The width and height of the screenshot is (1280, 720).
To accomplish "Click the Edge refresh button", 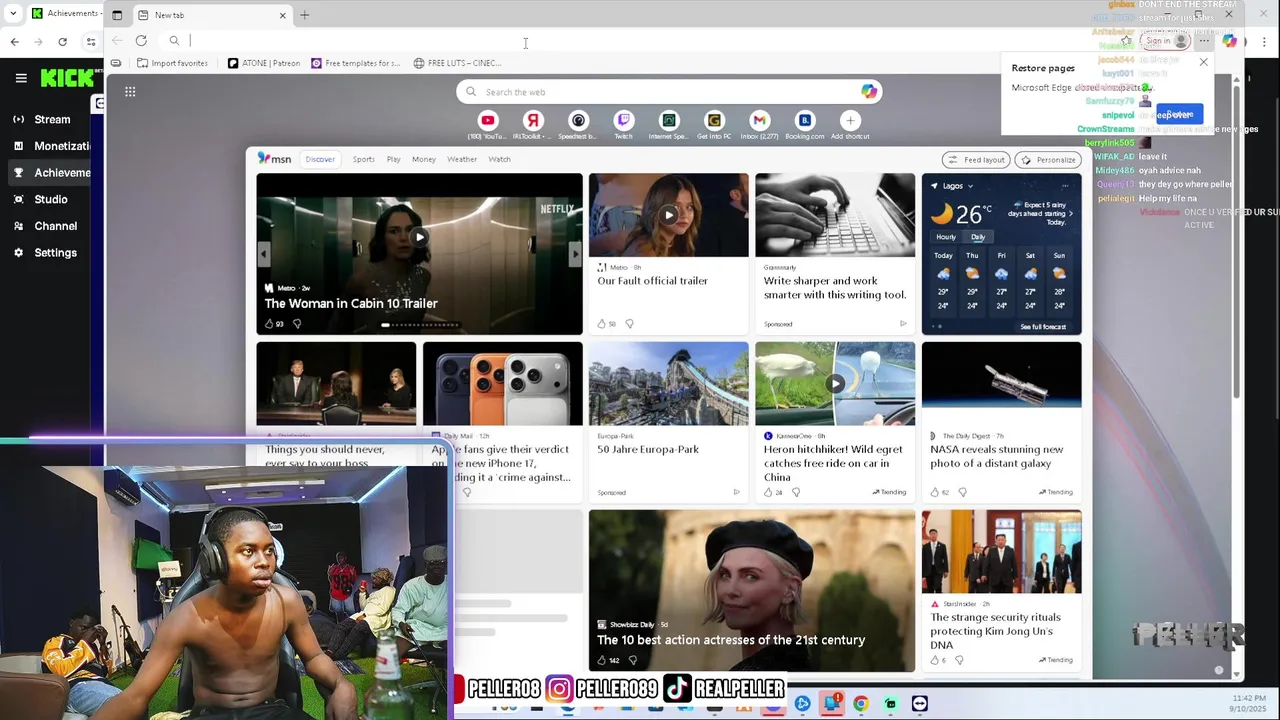I will coord(141,41).
